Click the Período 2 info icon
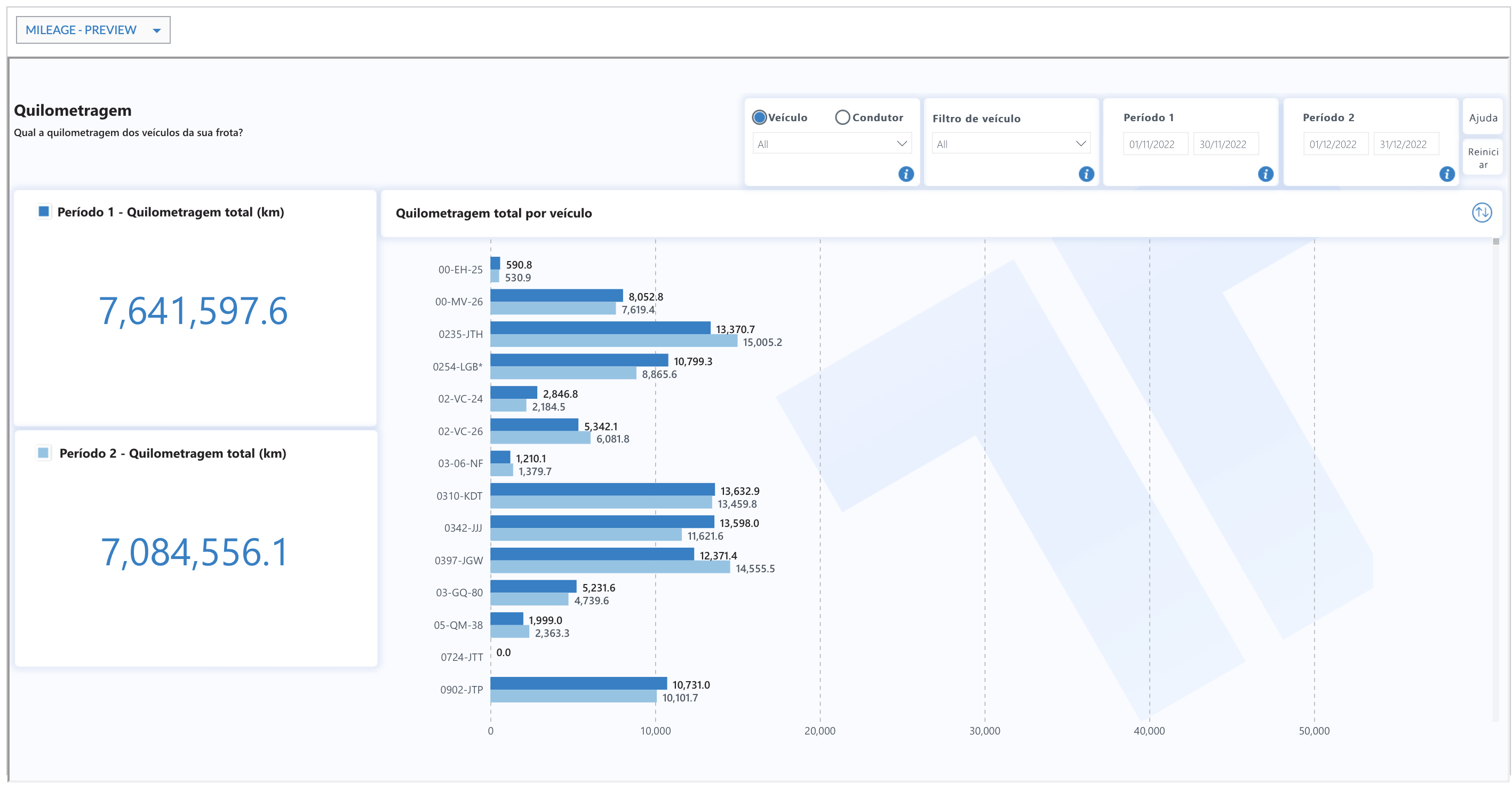 tap(1447, 174)
